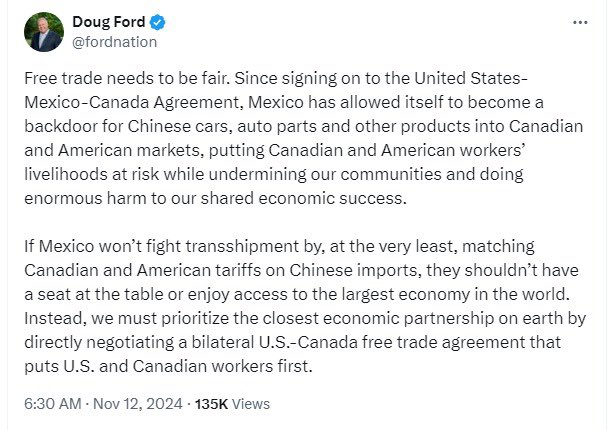Click "Mexico-Canada Agreement" in the post
Screen dimensions: 607x430
(x=134, y=102)
